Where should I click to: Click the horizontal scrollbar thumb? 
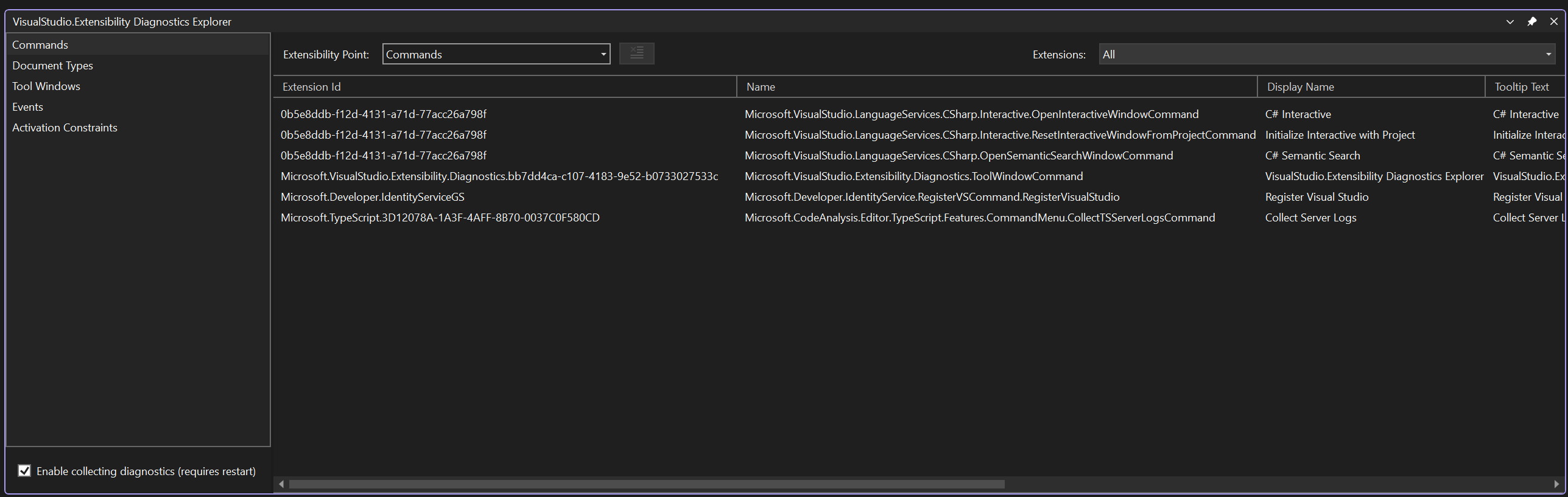647,484
